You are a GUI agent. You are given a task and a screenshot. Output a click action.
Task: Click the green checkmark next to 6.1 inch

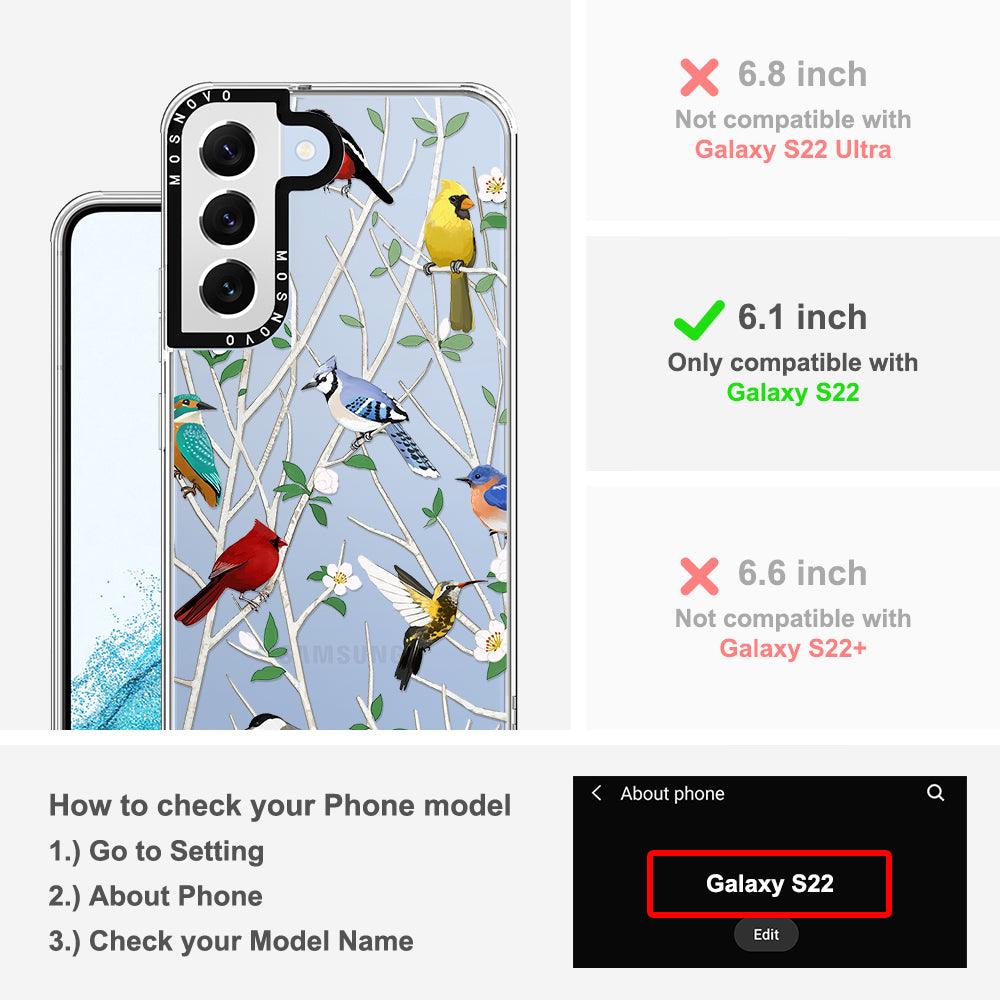tap(699, 320)
